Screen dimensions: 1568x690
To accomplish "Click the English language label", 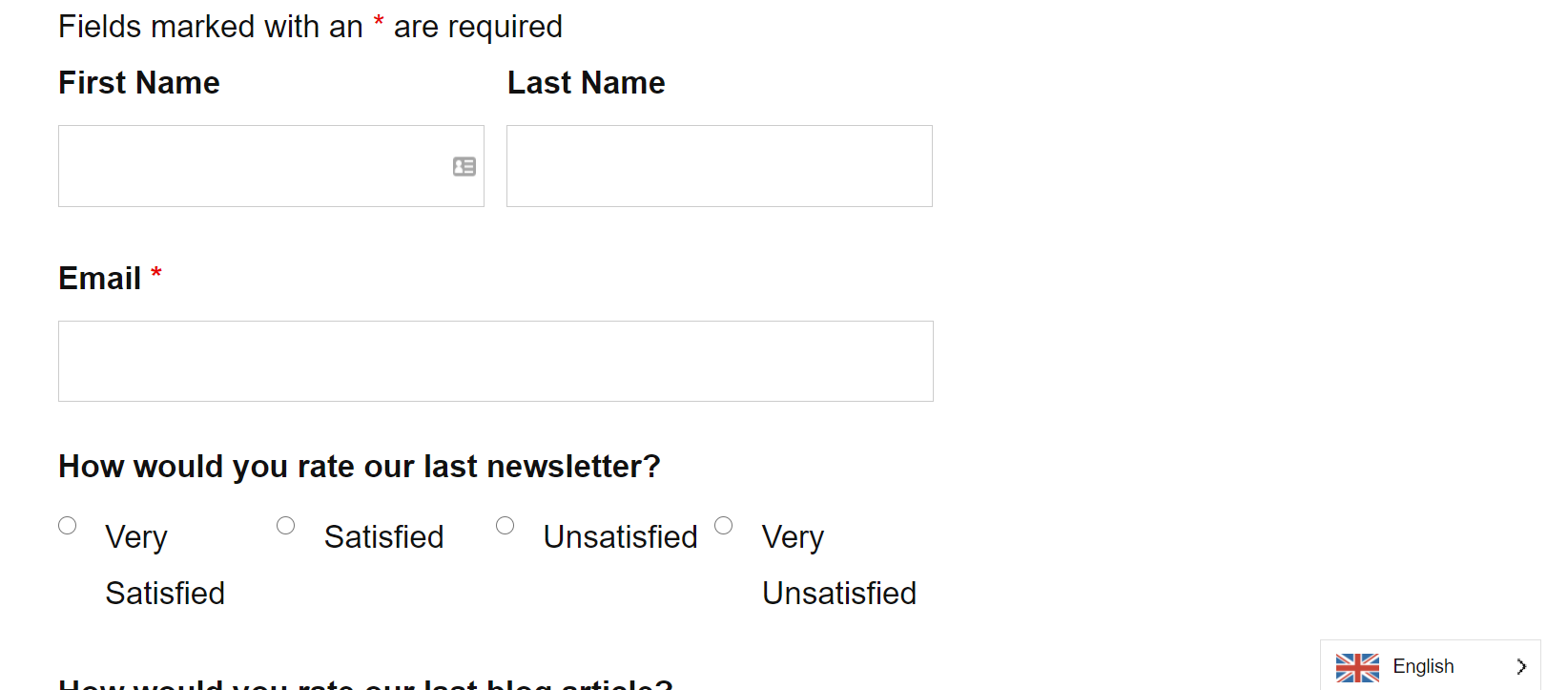I will coord(1423,666).
